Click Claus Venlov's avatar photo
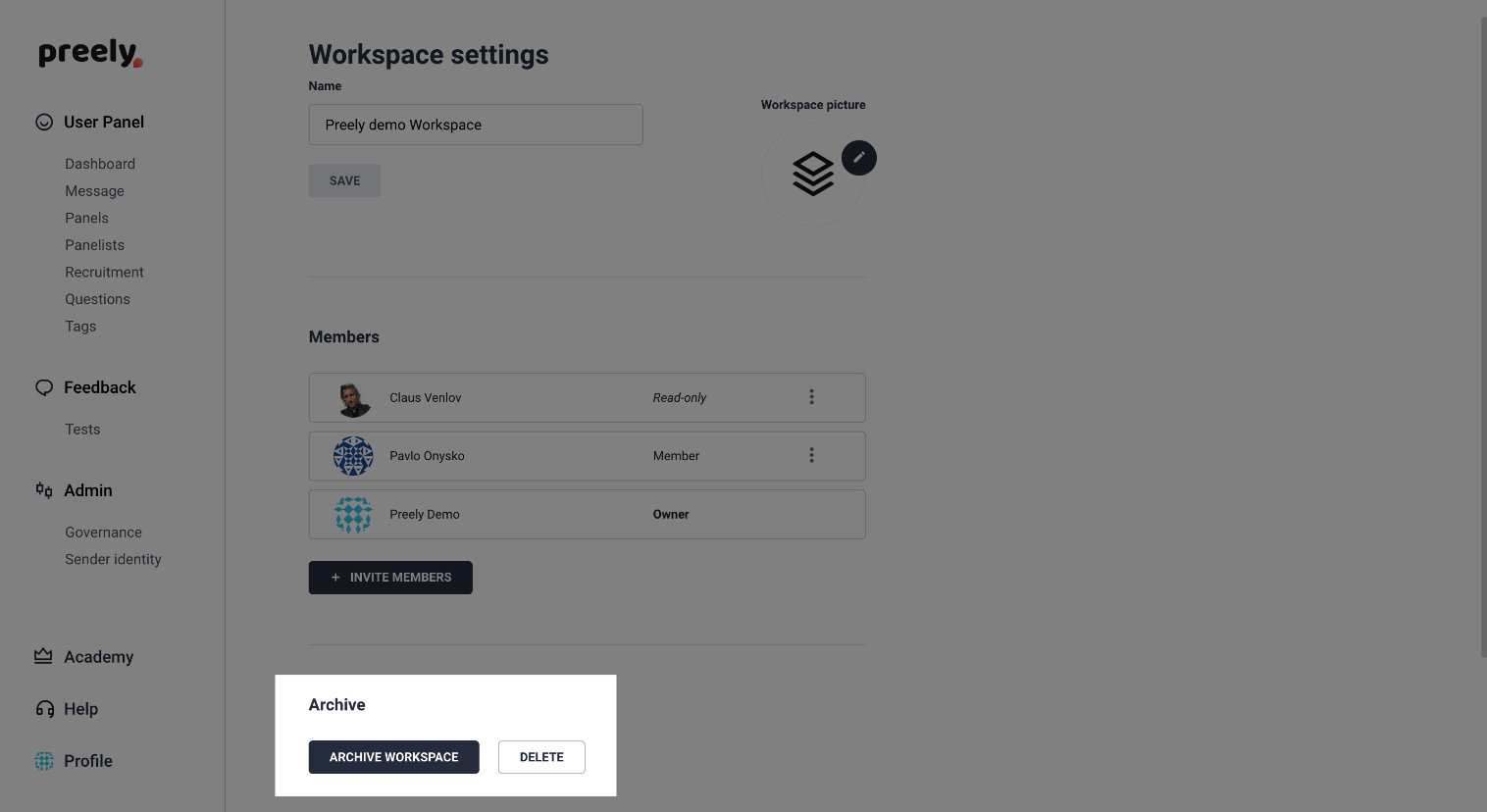This screenshot has height=812, width=1487. [x=353, y=398]
